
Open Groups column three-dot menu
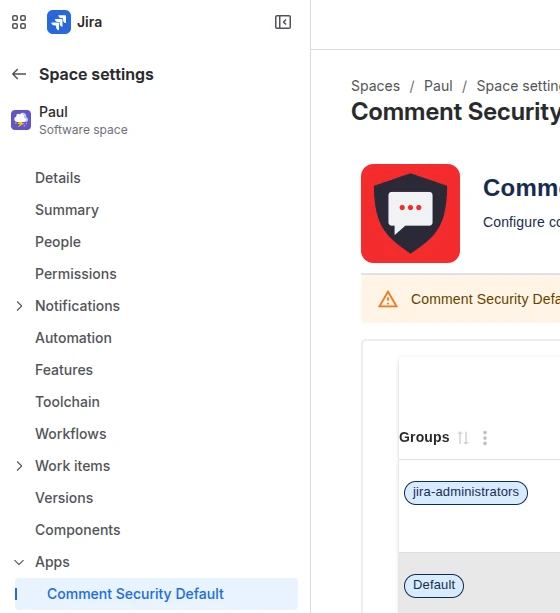point(485,438)
